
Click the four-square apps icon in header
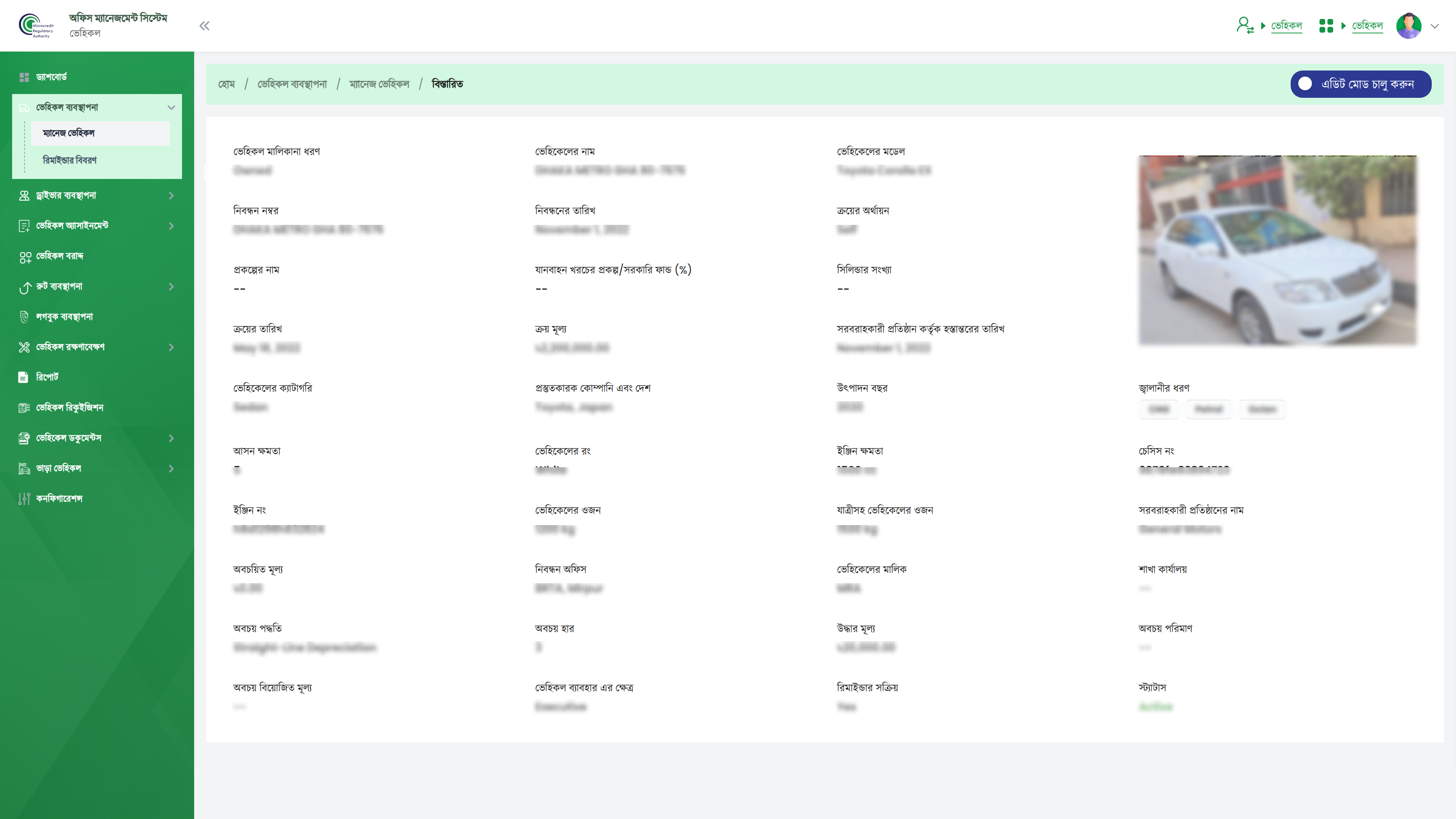tap(1326, 25)
